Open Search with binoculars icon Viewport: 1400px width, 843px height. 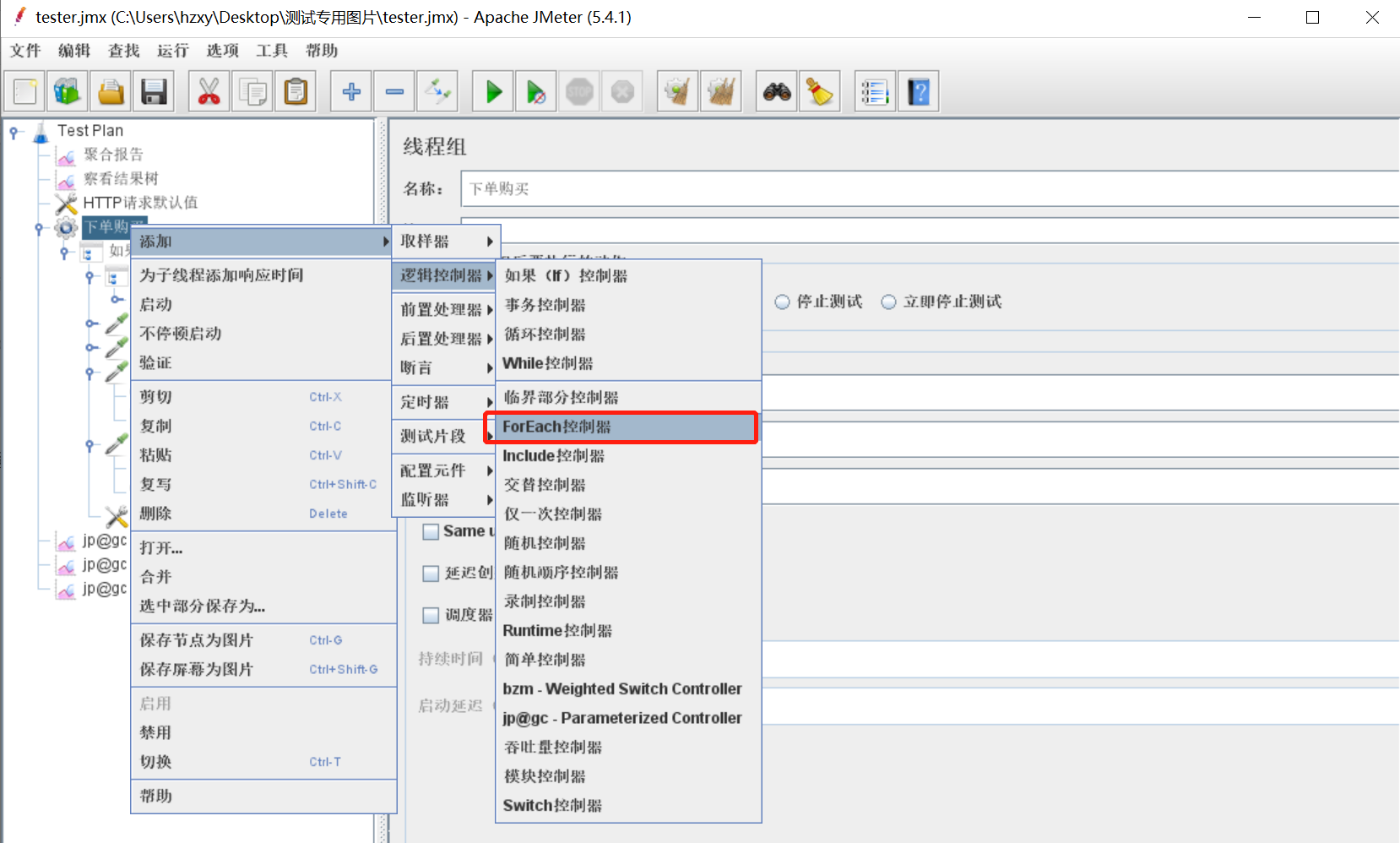[777, 91]
